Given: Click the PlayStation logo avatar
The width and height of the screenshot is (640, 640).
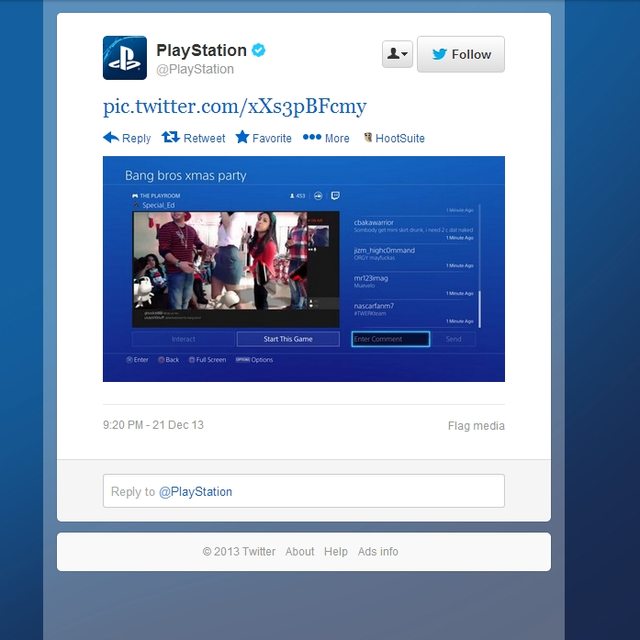Looking at the screenshot, I should point(125,58).
